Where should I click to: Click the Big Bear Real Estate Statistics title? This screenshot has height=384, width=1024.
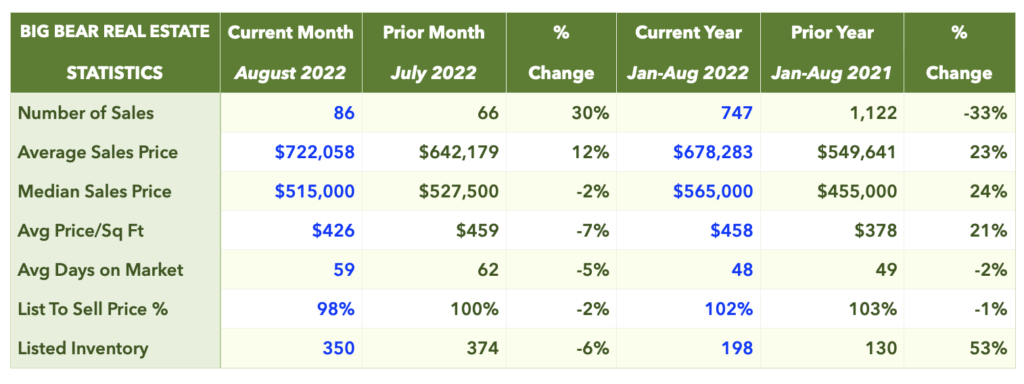coord(115,52)
